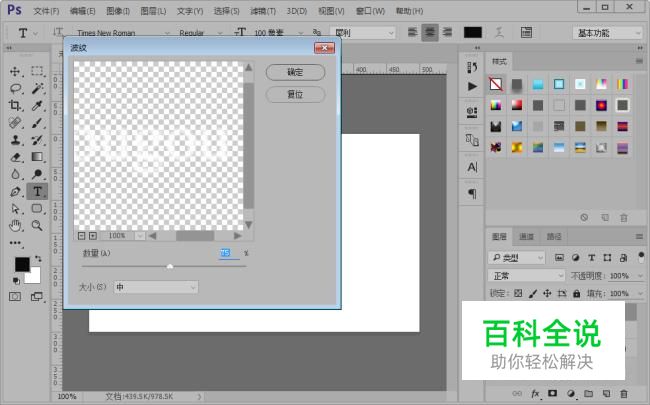Select the Hand tool
Screen dimensions: 650x405
click(15, 226)
